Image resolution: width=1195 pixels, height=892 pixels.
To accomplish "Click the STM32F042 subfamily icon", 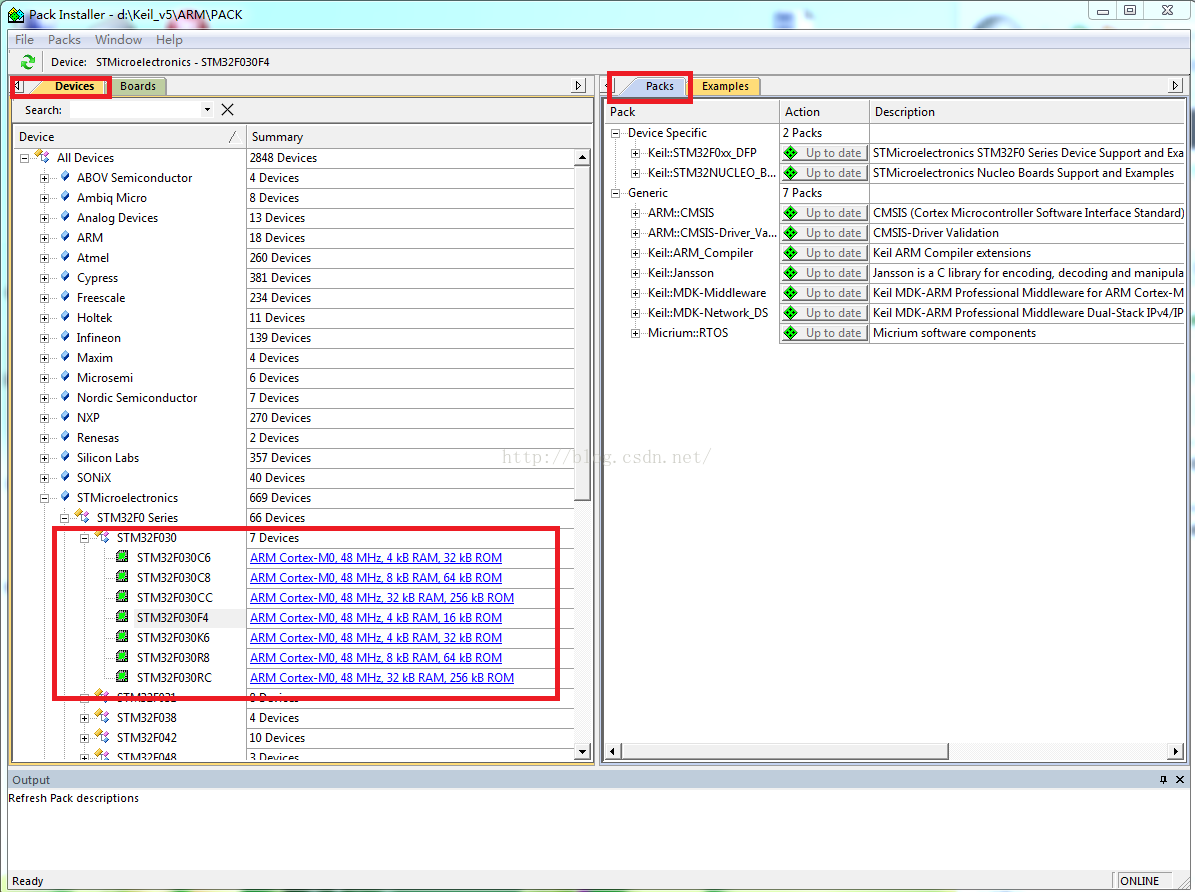I will pyautogui.click(x=102, y=736).
